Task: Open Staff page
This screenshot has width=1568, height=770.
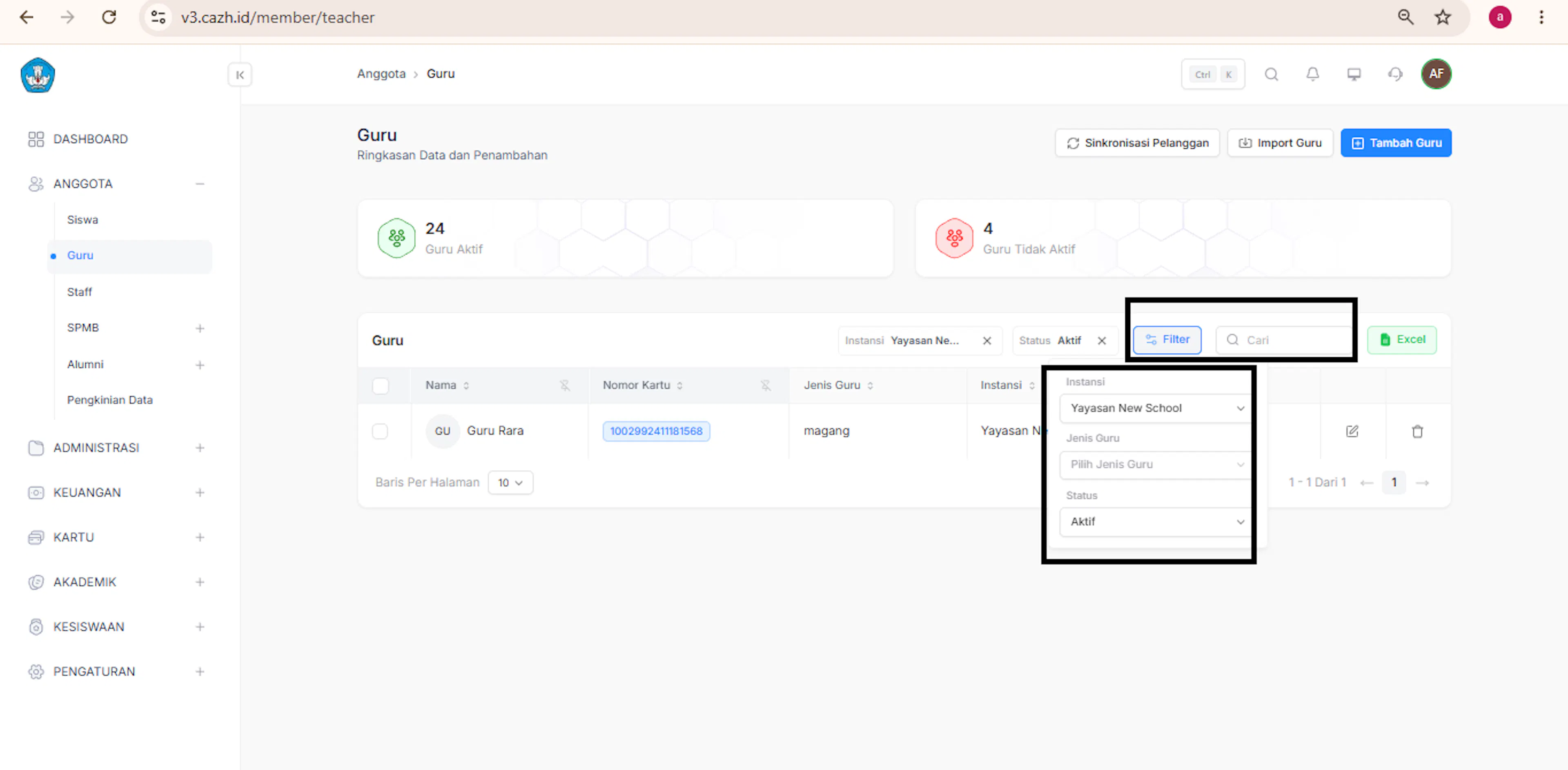Action: point(79,292)
